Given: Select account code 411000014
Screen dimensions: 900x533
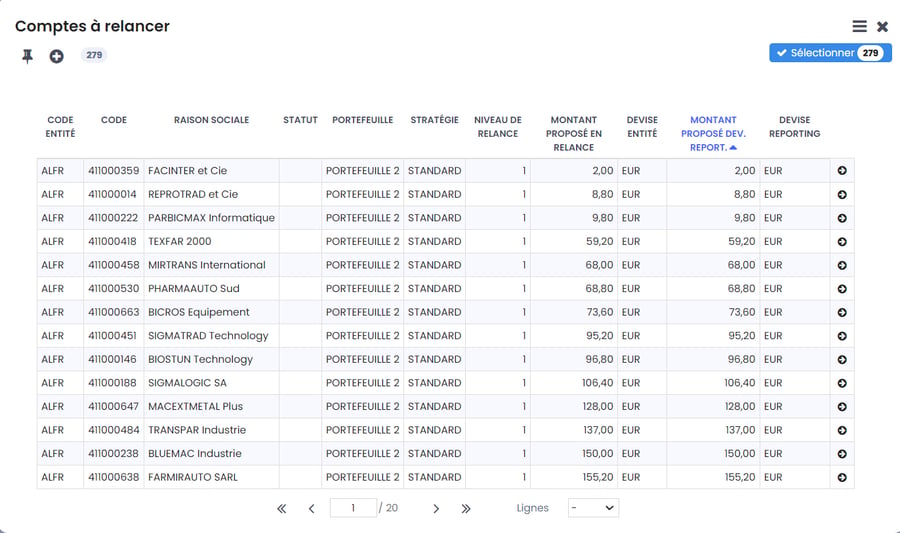Looking at the screenshot, I should click(x=112, y=194).
